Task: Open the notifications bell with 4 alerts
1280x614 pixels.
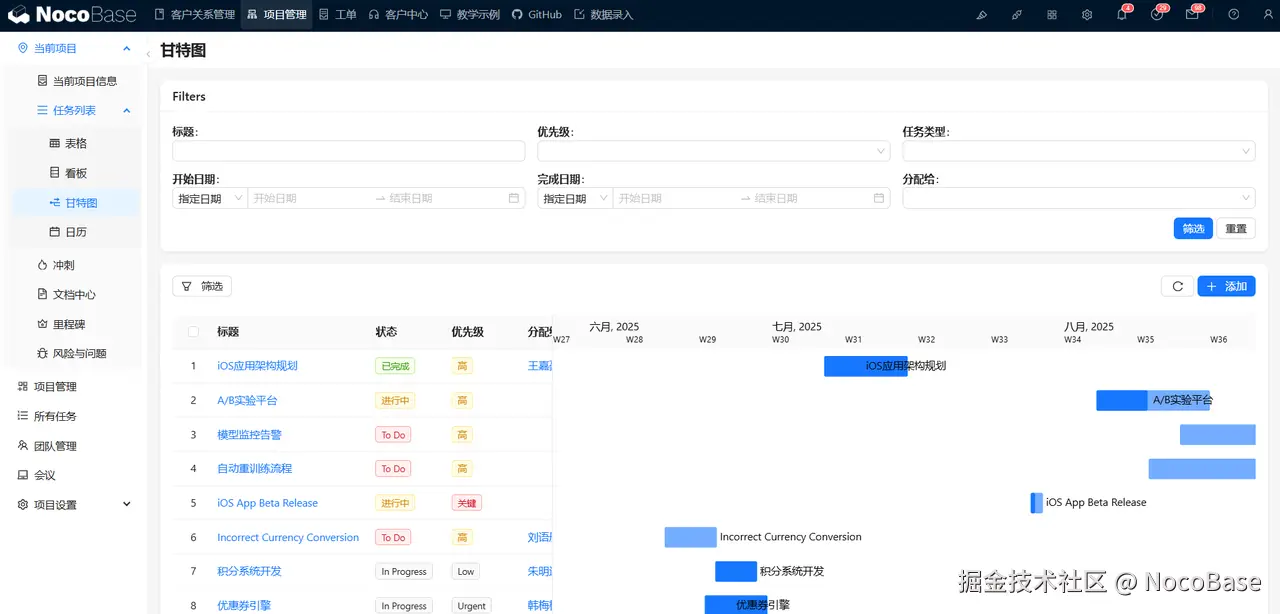Action: click(1122, 14)
